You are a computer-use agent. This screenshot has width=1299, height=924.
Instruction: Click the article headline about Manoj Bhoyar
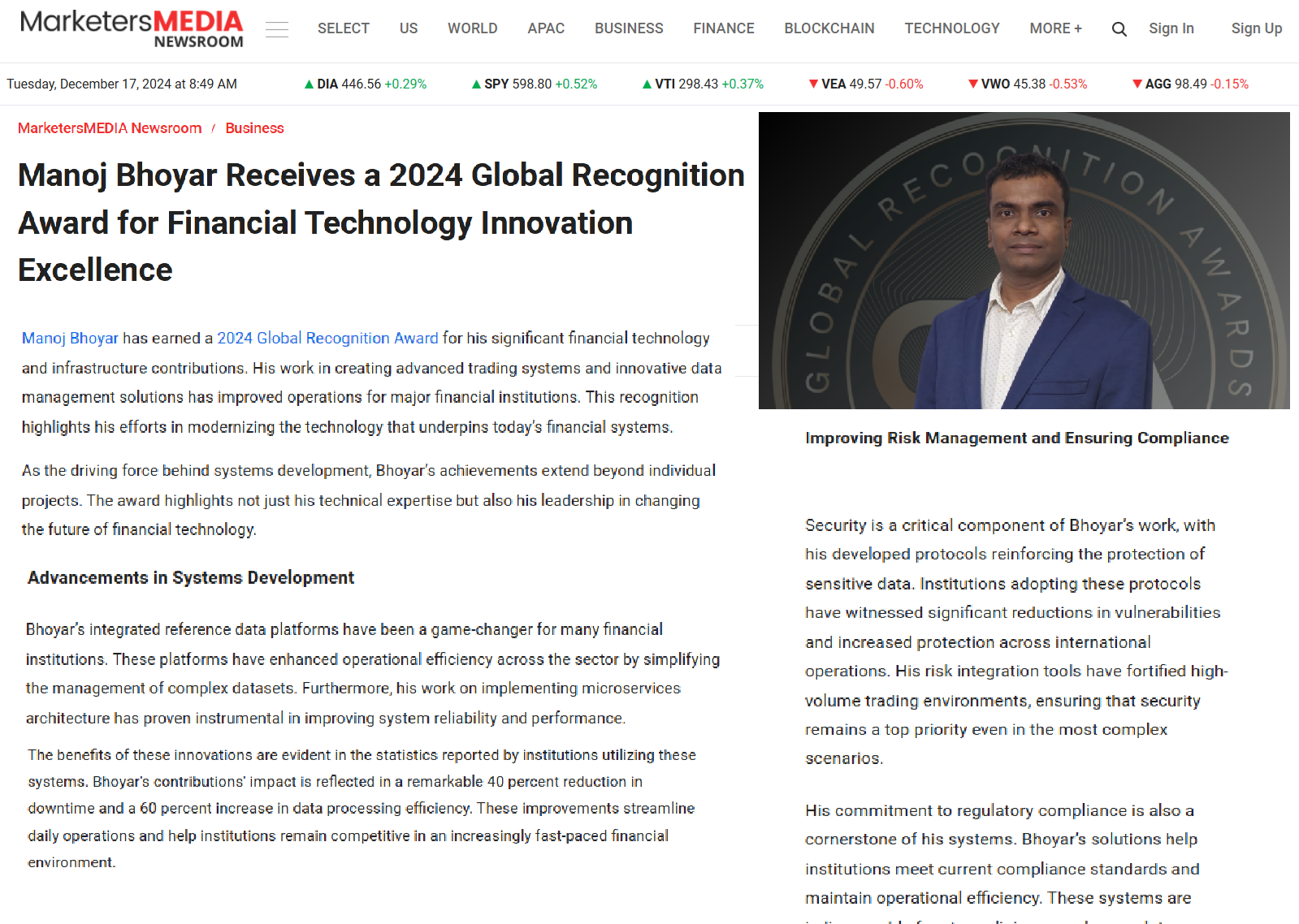click(381, 222)
